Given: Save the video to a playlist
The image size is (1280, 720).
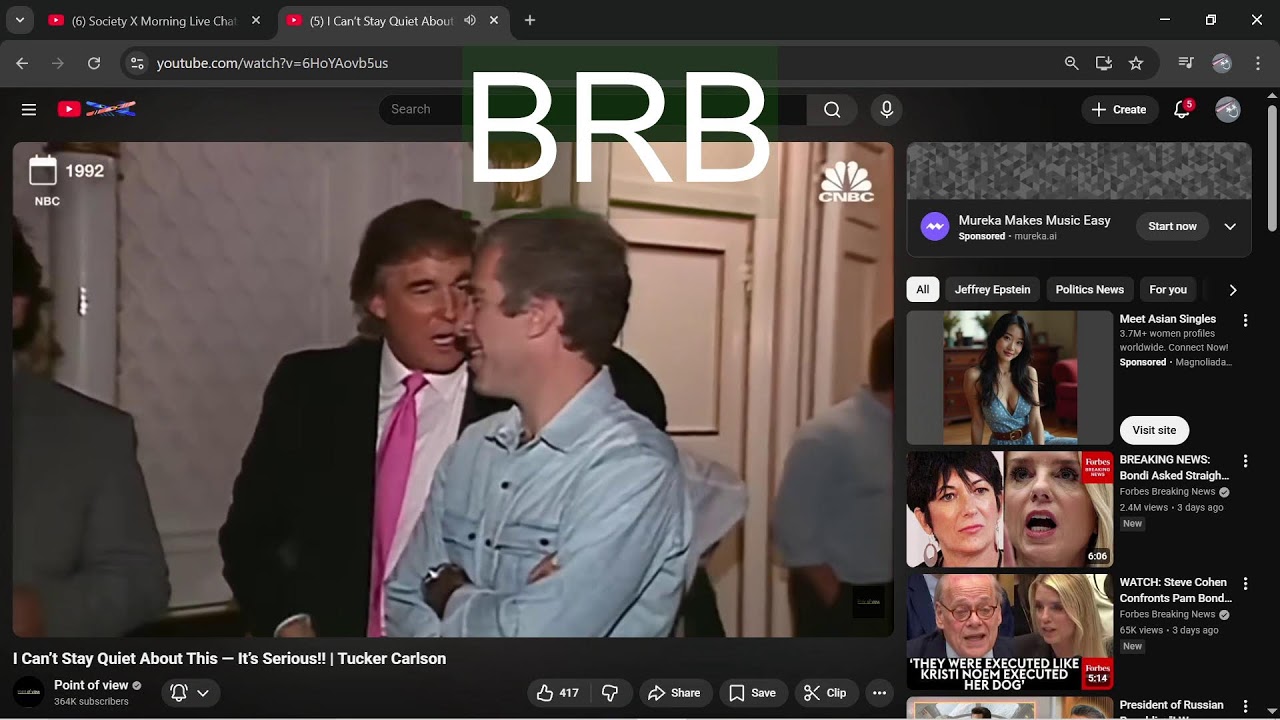Looking at the screenshot, I should click(x=752, y=693).
